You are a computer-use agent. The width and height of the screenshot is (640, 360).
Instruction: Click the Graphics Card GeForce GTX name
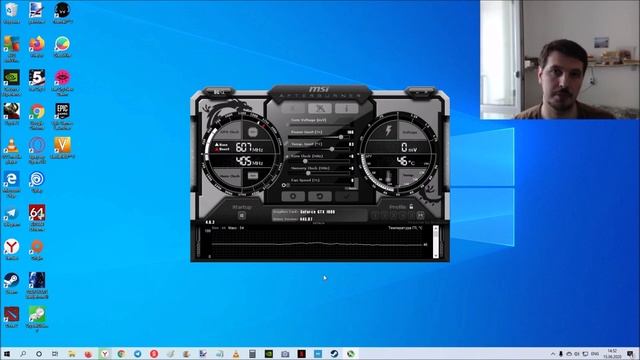(x=318, y=212)
